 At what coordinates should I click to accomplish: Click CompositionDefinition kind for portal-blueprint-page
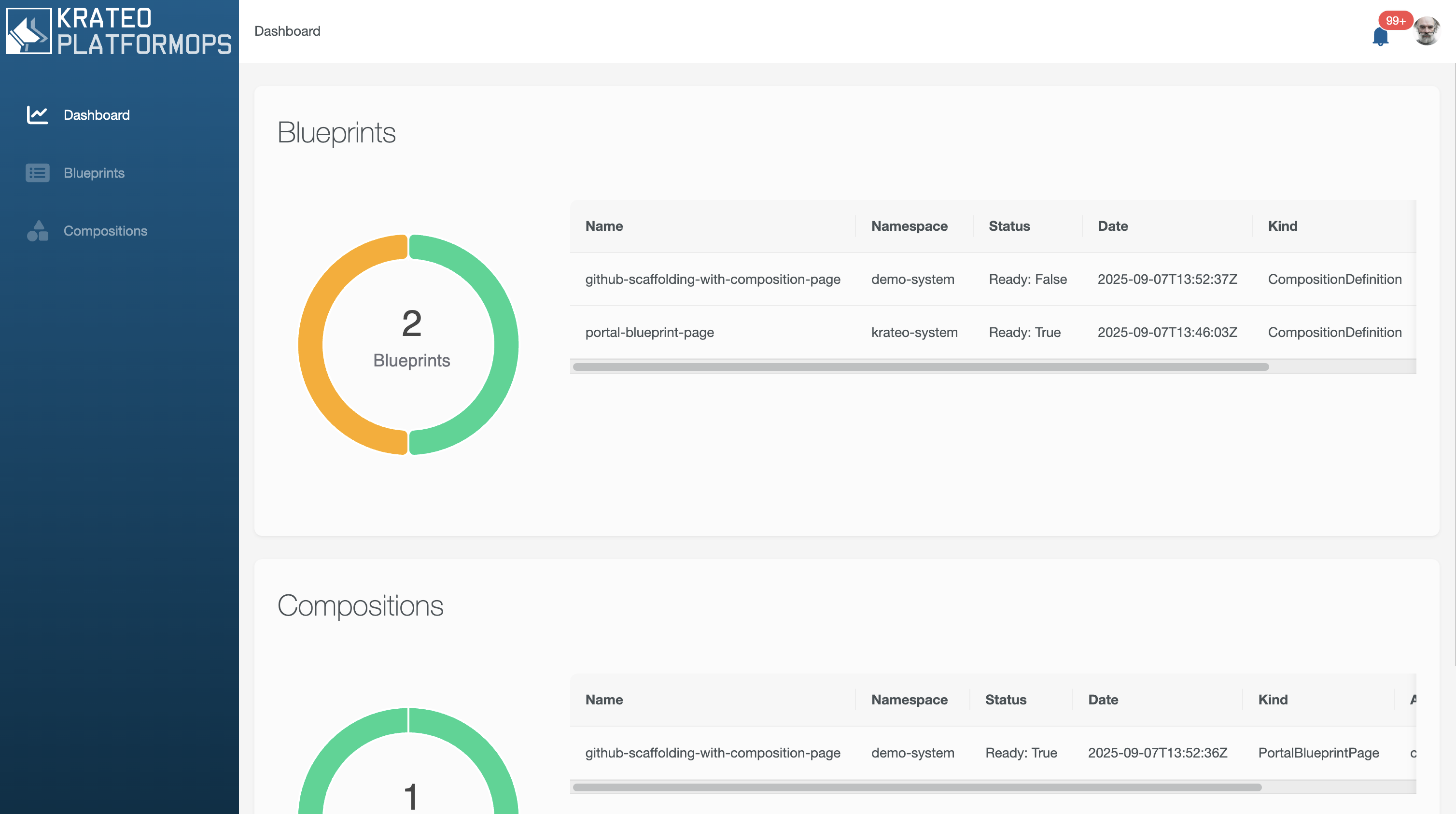pos(1335,332)
